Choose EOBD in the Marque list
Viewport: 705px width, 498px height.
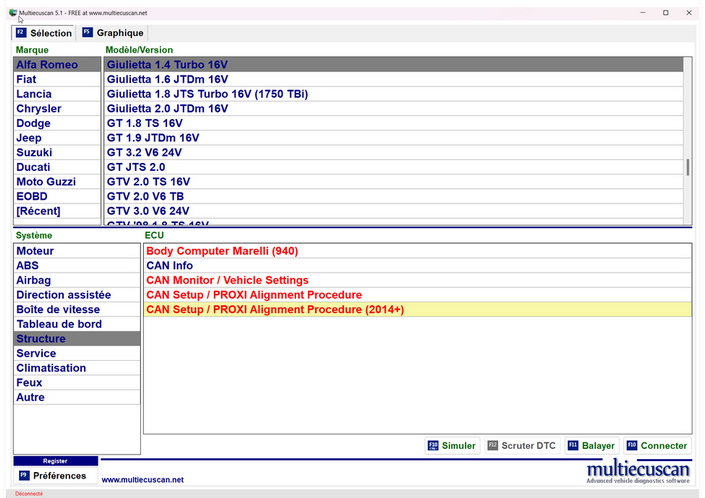57,196
